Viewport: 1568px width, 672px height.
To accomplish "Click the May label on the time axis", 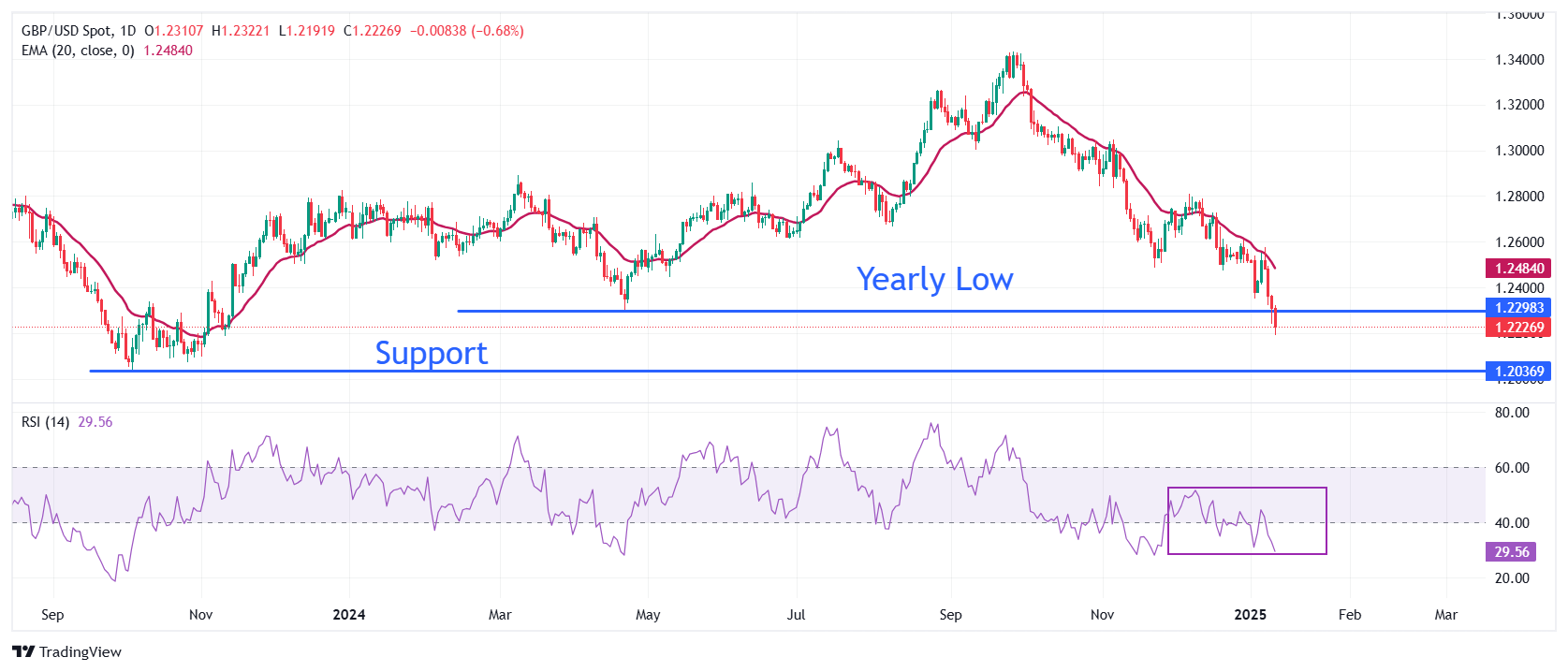I will pyautogui.click(x=648, y=615).
